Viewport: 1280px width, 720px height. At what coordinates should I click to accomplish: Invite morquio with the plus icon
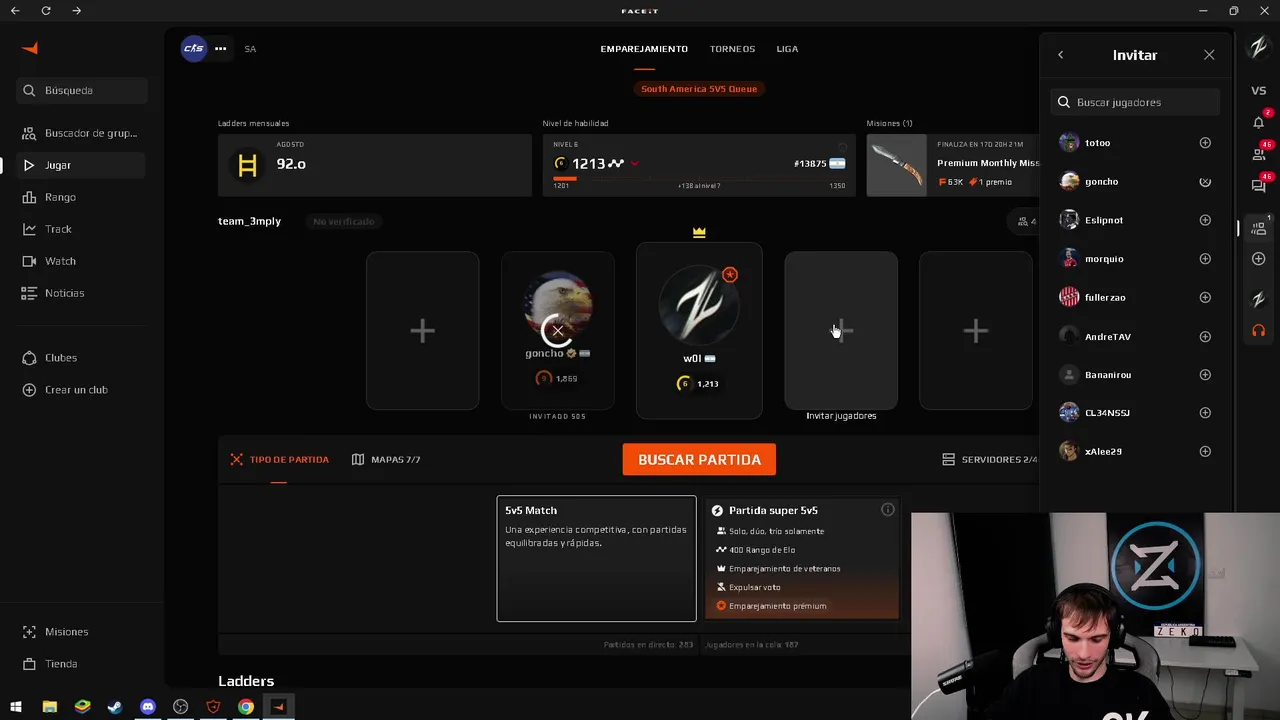[x=1205, y=259]
